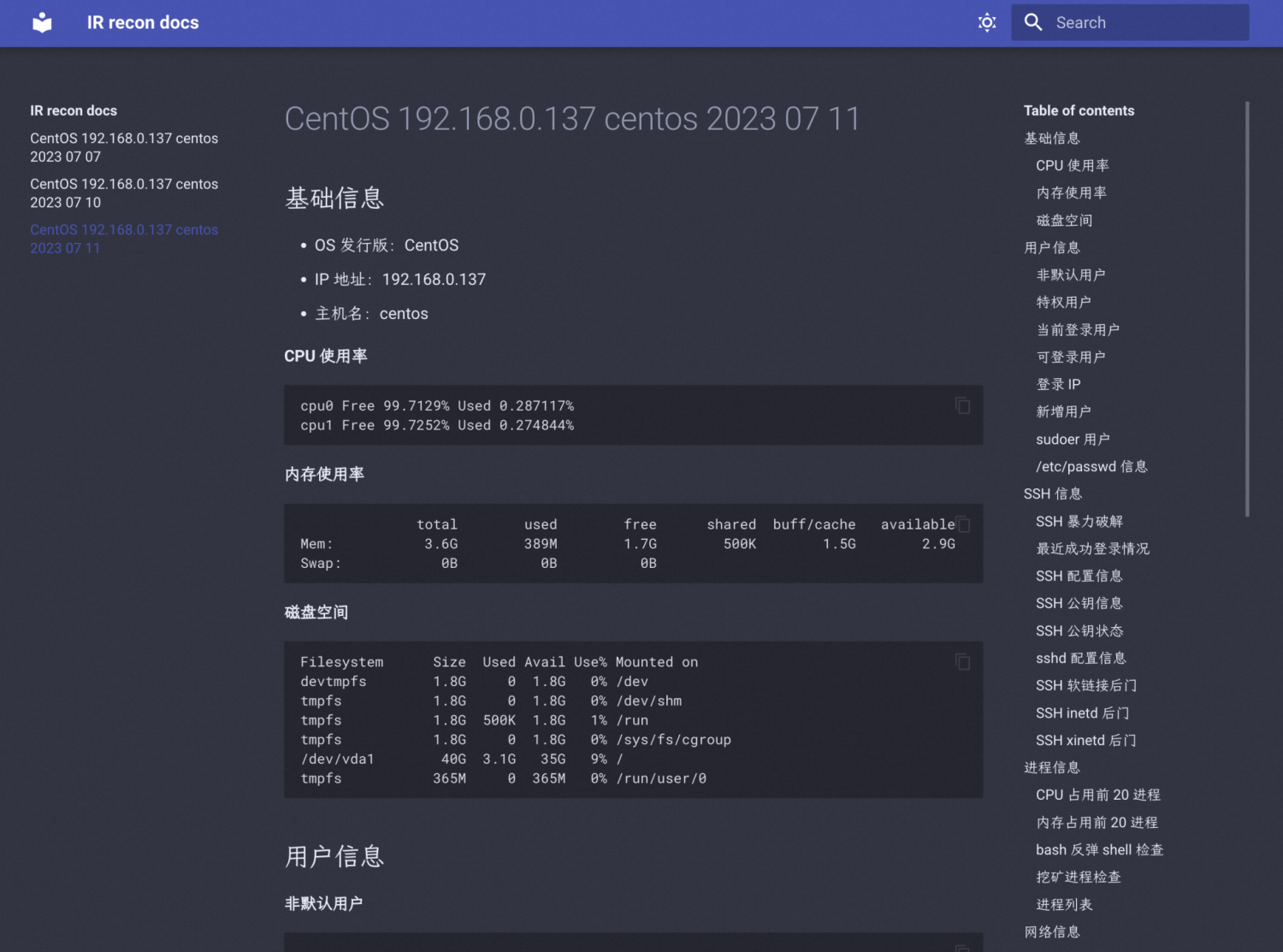Screen dimensions: 1283x952
Task: Click the magnifier search icon
Action: (x=1033, y=23)
